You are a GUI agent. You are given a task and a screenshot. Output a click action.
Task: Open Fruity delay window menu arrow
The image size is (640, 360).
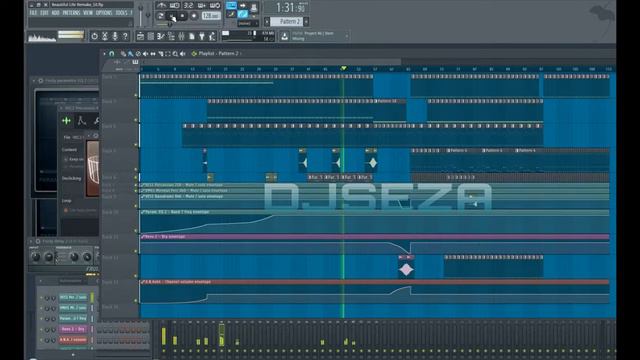(x=31, y=242)
